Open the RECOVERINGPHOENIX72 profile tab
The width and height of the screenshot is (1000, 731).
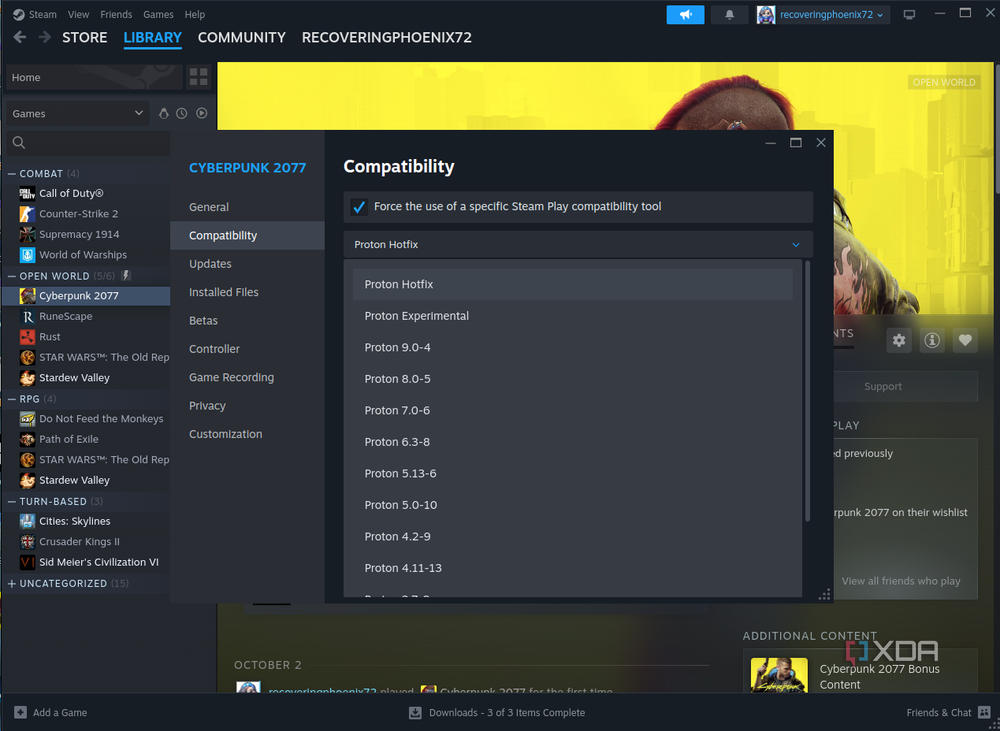coord(386,37)
